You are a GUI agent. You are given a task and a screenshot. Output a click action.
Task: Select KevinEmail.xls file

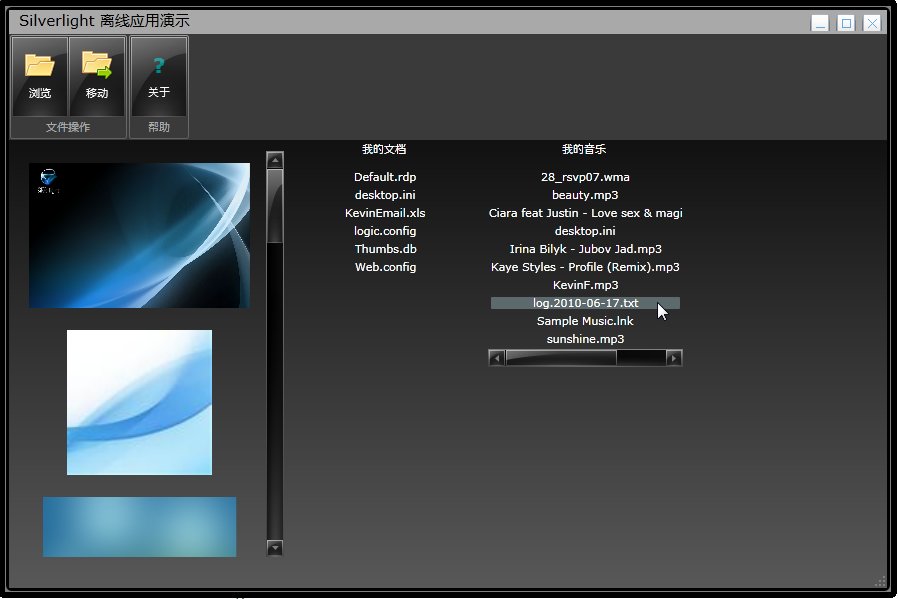pos(385,213)
